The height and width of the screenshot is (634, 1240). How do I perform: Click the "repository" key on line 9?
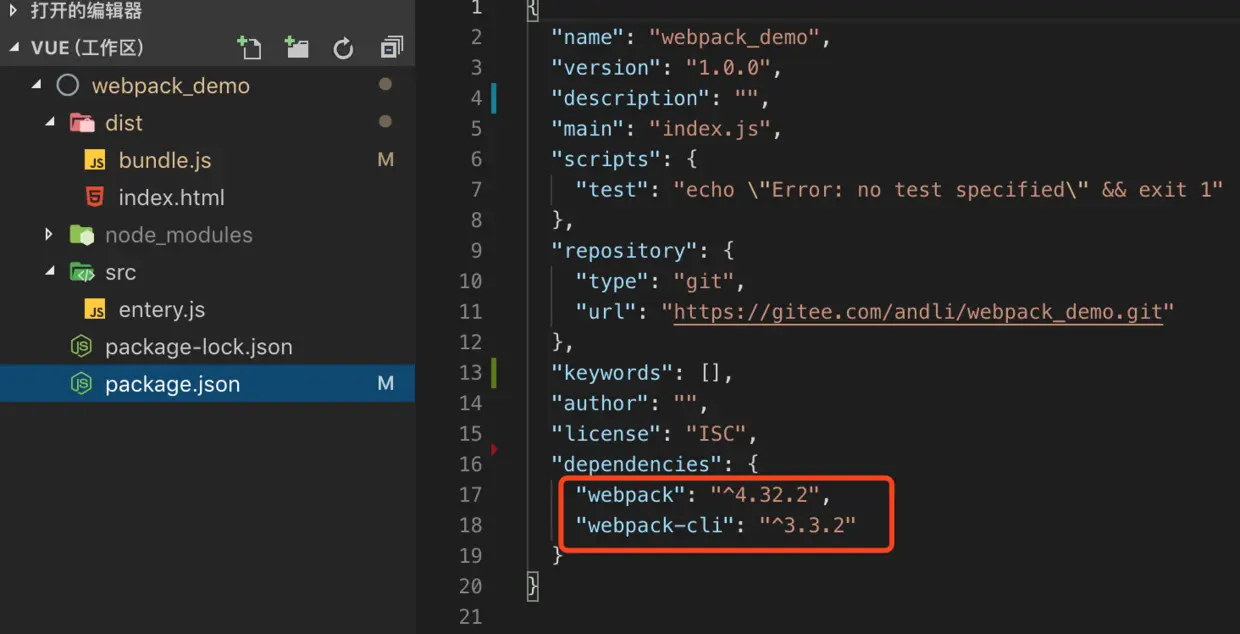pos(624,250)
